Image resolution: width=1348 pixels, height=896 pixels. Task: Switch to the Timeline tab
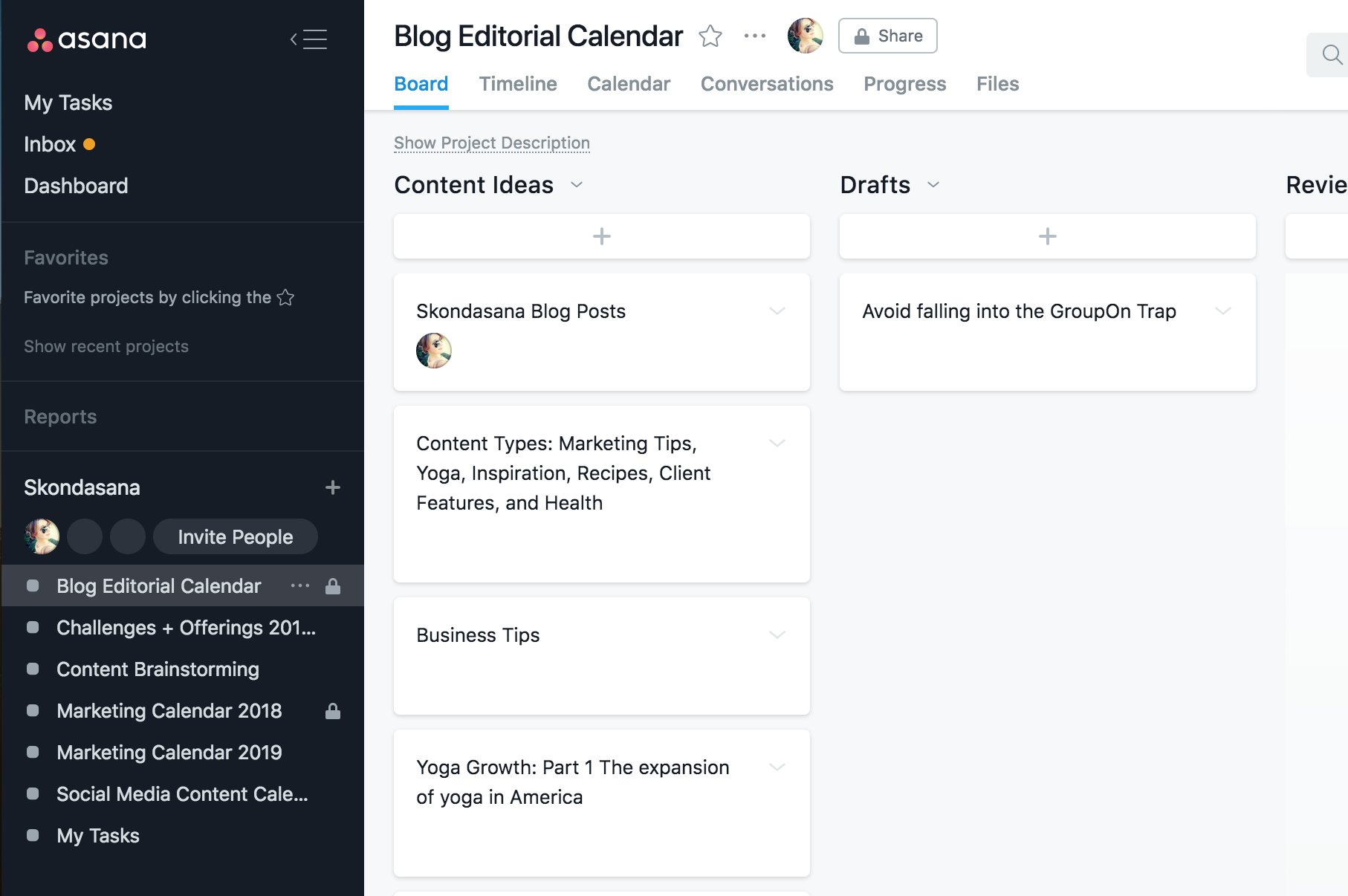pos(518,84)
